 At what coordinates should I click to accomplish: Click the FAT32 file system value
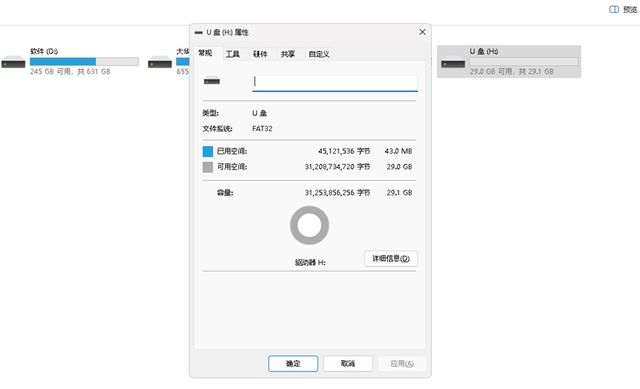[262, 129]
